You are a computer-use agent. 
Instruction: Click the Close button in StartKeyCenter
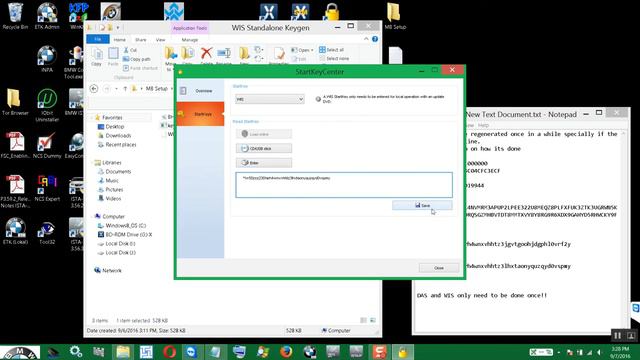439,268
